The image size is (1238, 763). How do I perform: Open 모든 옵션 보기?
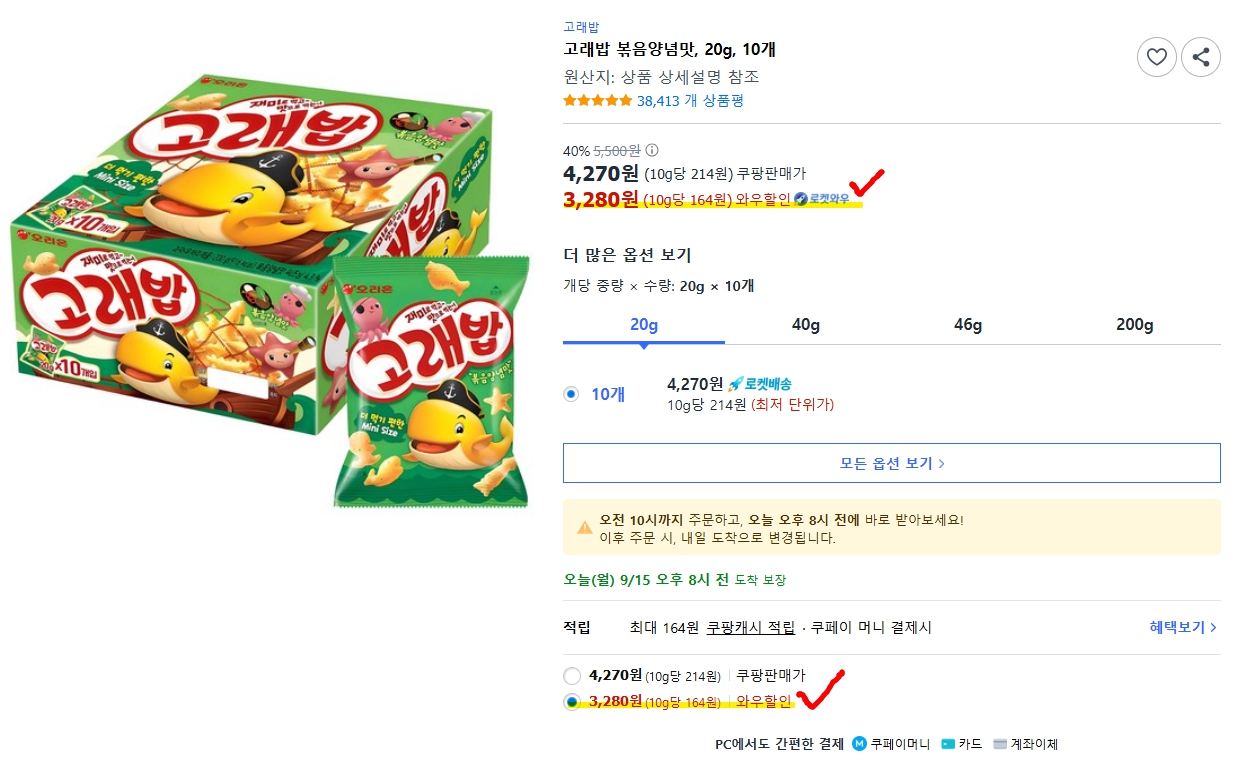pyautogui.click(x=891, y=462)
